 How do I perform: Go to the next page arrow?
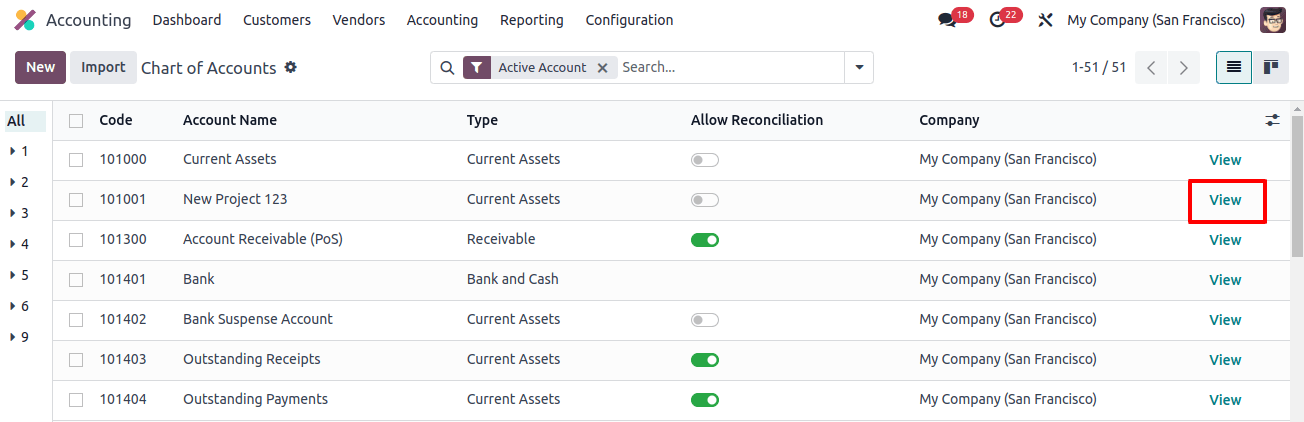(1184, 68)
